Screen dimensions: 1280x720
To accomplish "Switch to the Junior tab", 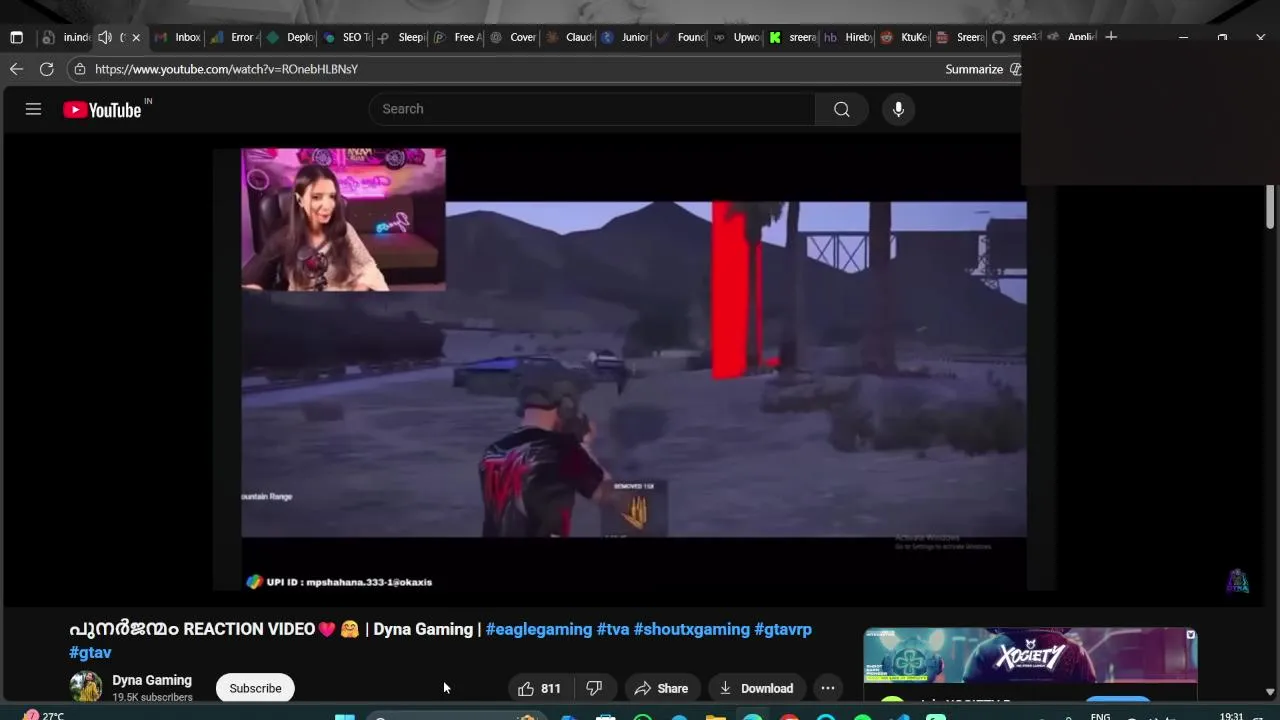I will click(x=626, y=37).
